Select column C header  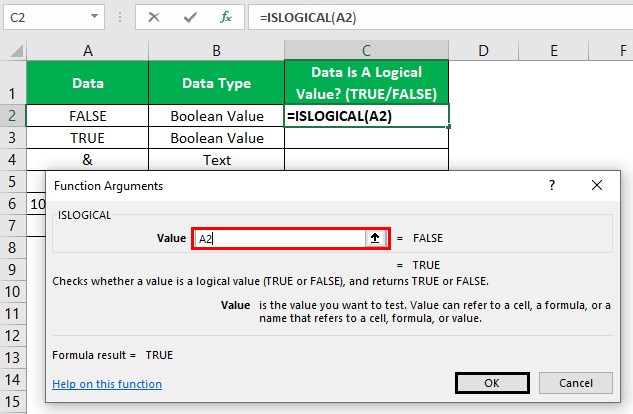(366, 51)
